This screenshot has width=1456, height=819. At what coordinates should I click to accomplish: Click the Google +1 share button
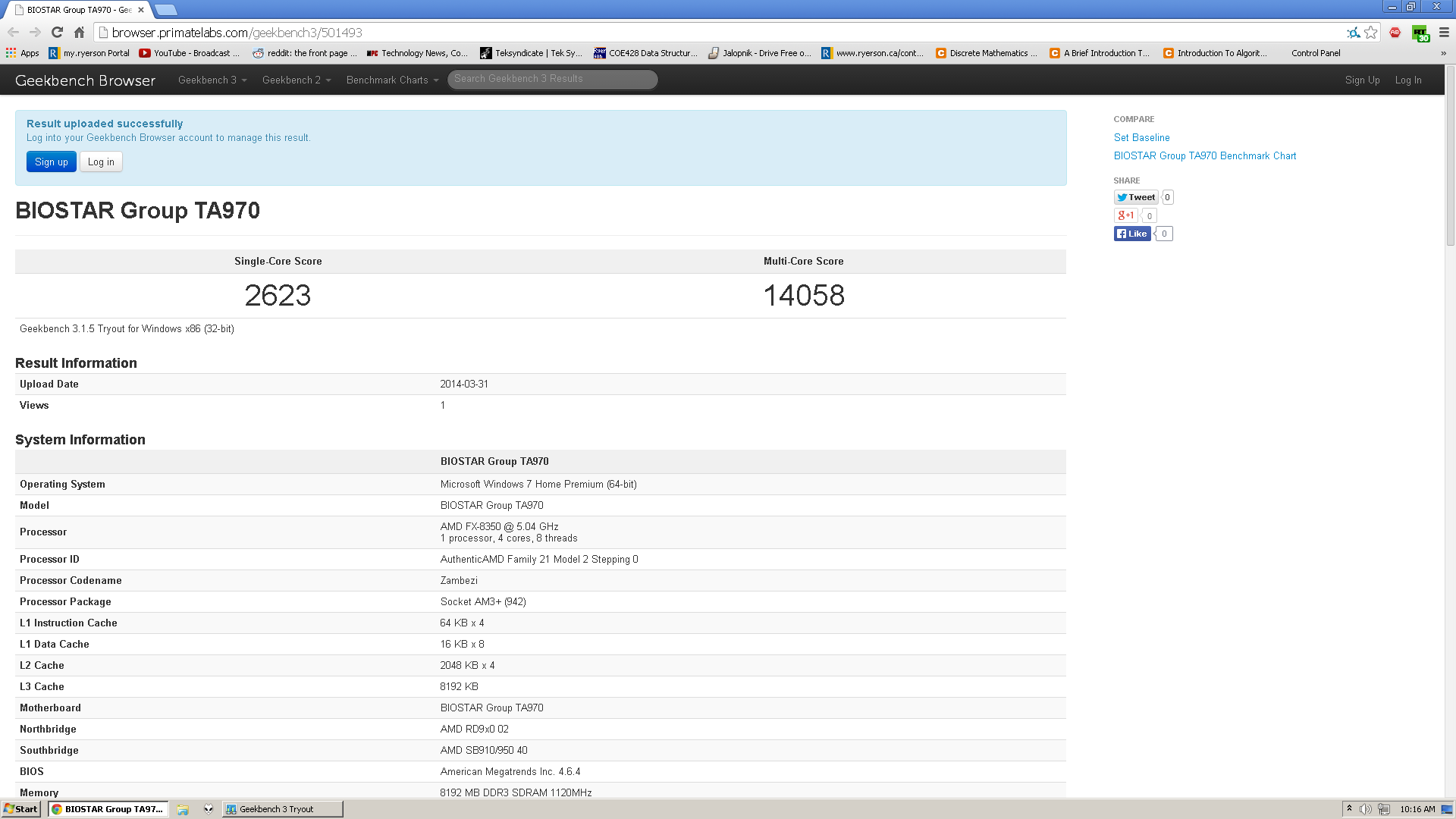pos(1126,215)
